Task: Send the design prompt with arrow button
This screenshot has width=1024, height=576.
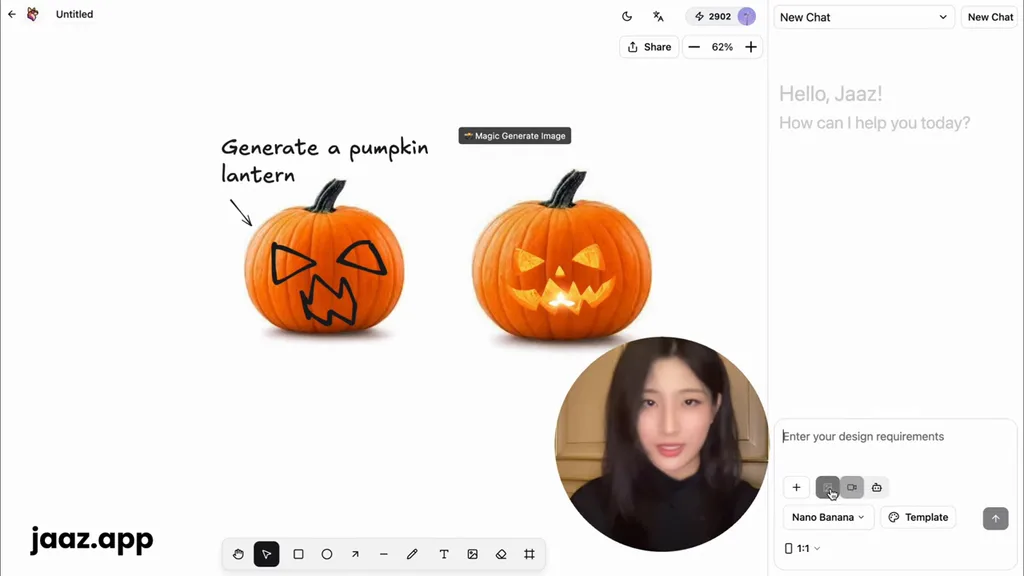Action: (995, 519)
